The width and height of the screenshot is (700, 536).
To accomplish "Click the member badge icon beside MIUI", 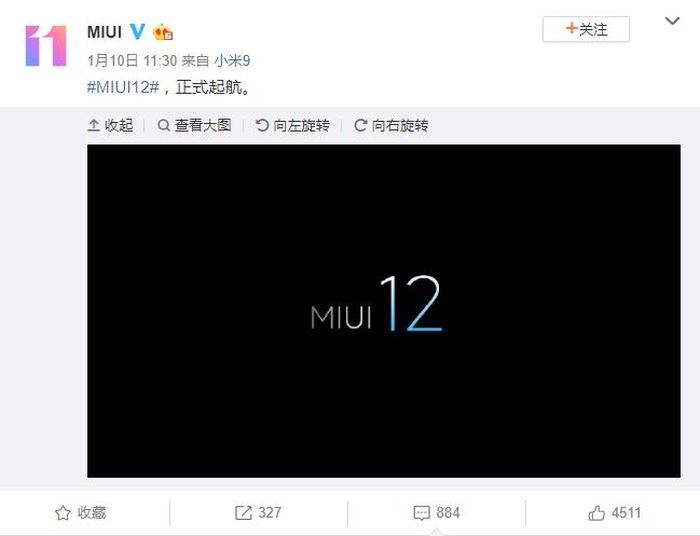I will [x=163, y=32].
